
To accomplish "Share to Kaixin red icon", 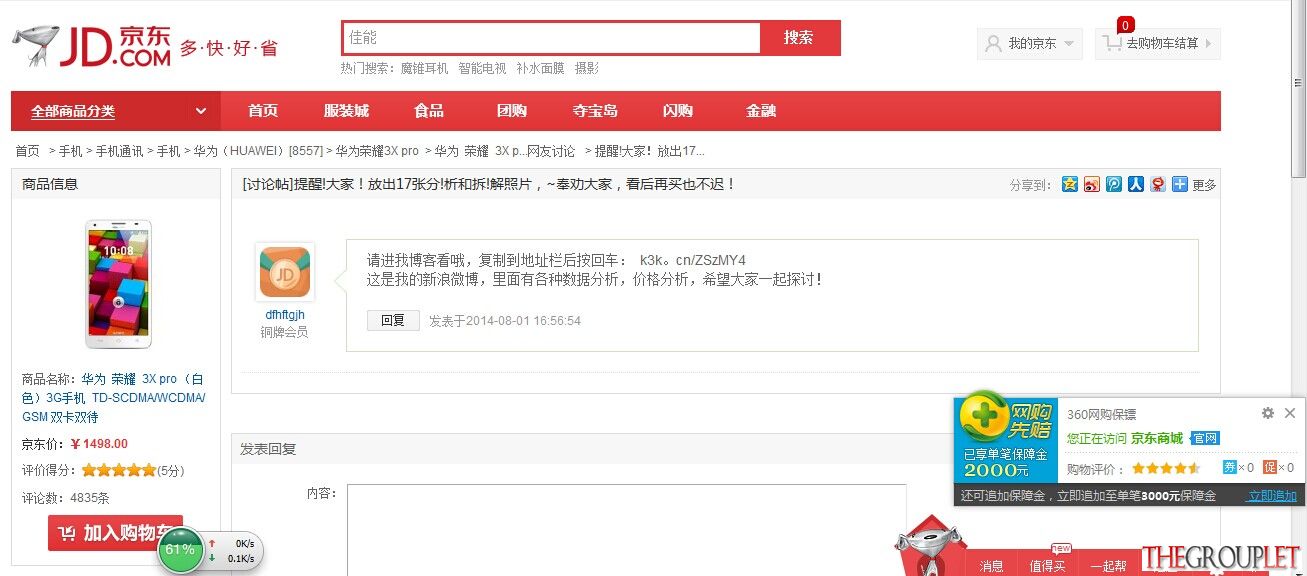I will coord(1158,184).
